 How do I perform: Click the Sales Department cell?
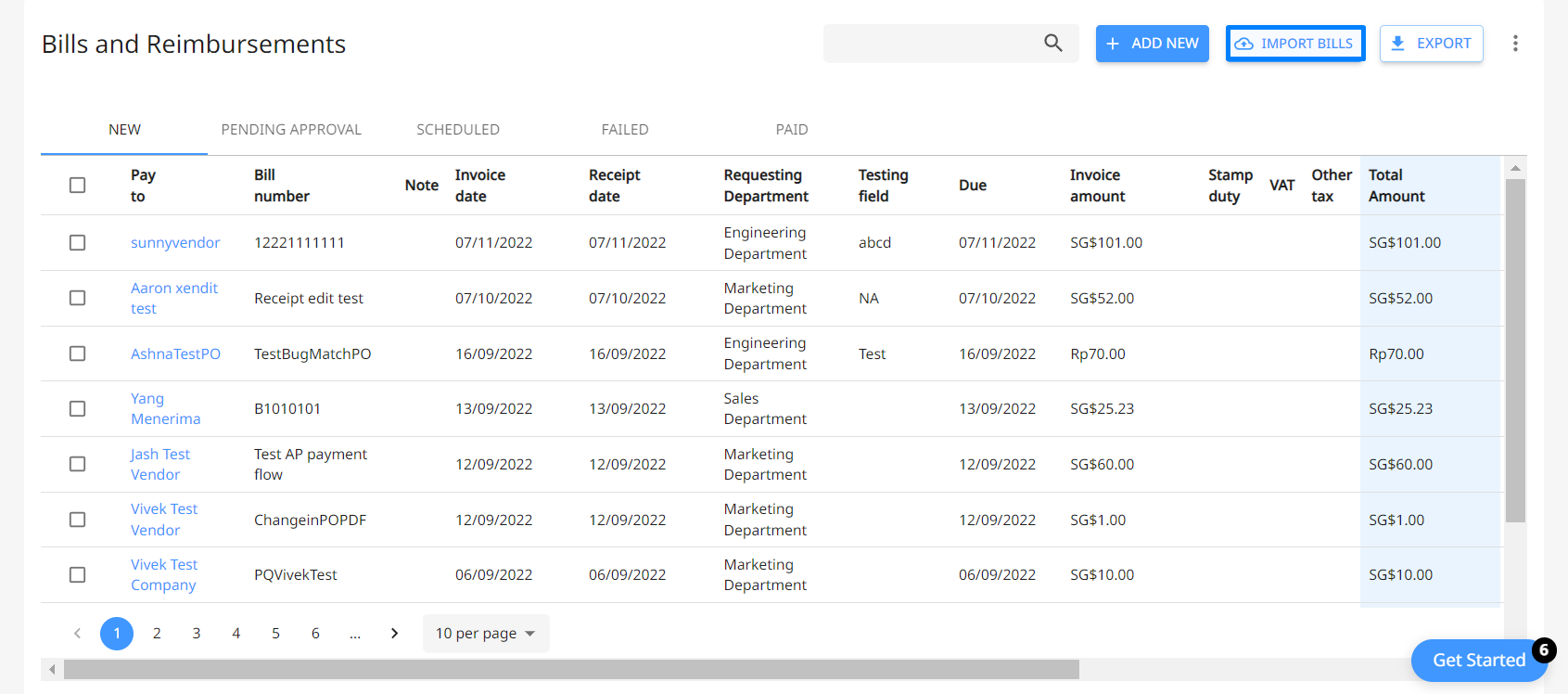tap(765, 408)
